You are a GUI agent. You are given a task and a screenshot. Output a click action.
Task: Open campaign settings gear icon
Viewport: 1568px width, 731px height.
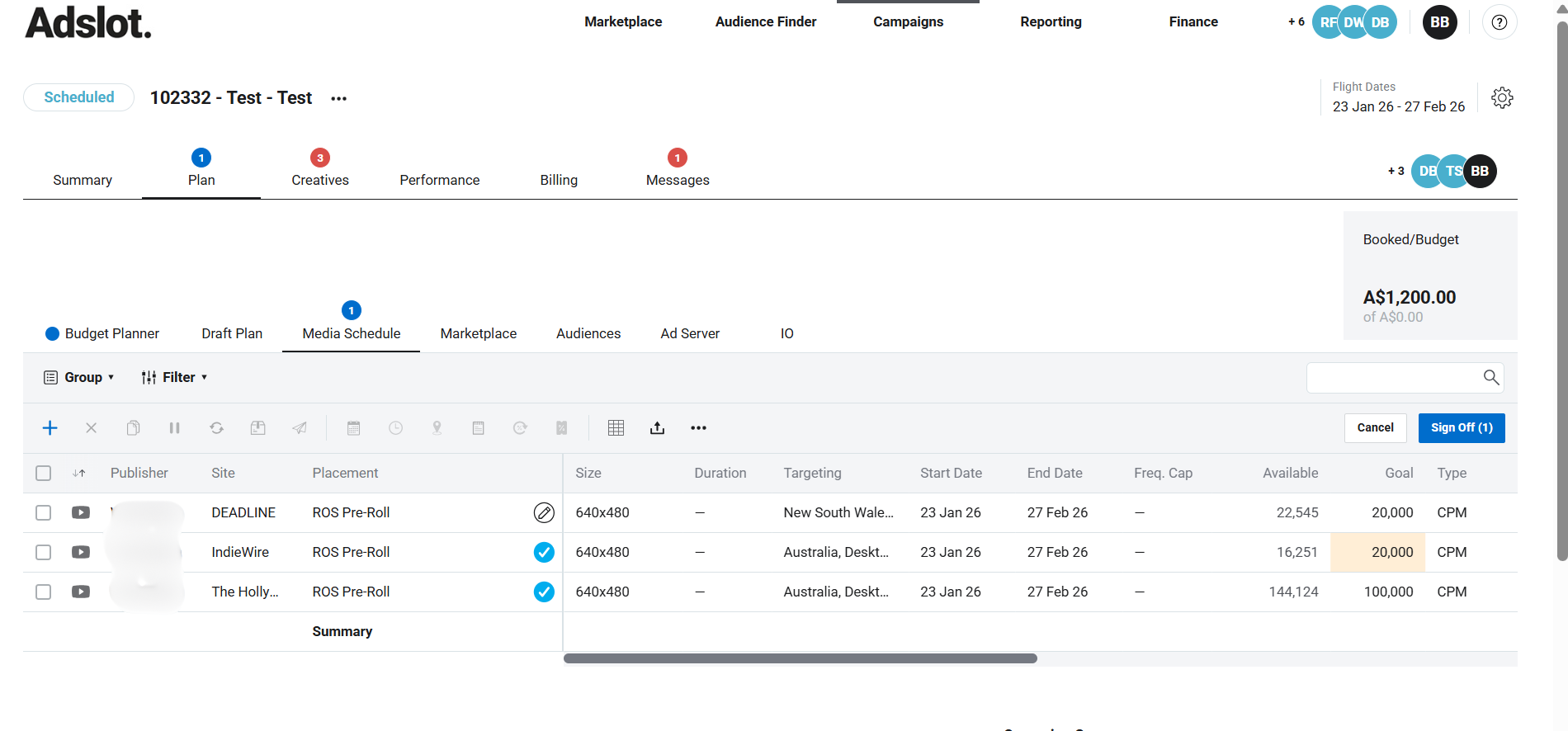1502,98
